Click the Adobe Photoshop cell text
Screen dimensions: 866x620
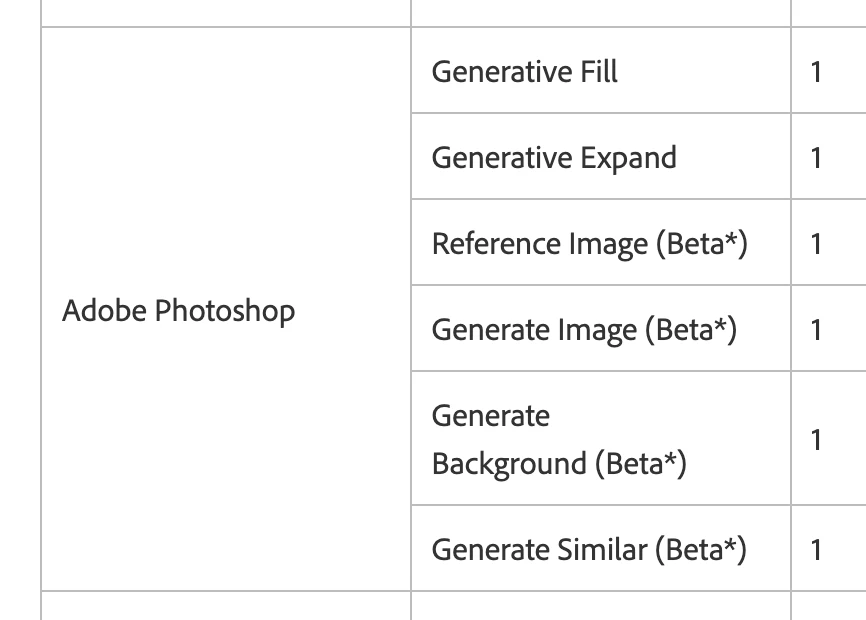tap(178, 311)
